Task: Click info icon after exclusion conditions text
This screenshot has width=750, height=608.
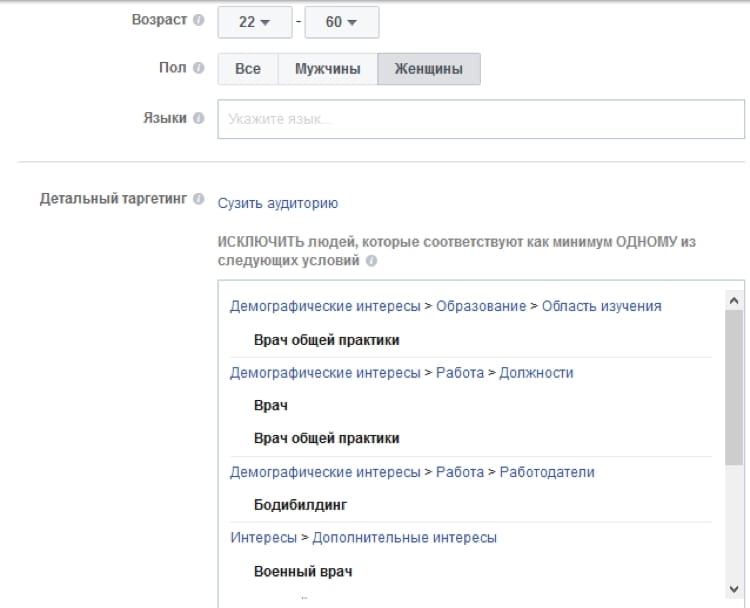Action: pyautogui.click(x=371, y=261)
